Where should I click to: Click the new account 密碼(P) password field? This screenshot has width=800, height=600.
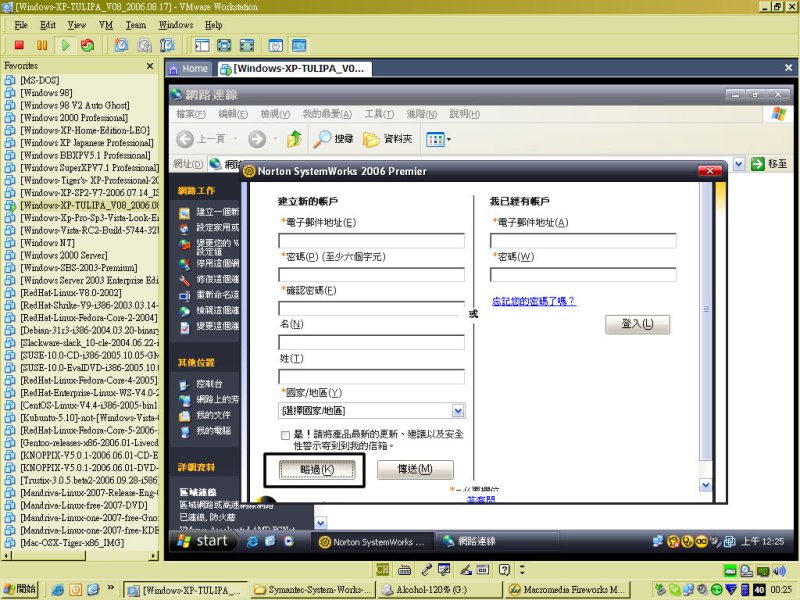[371, 274]
